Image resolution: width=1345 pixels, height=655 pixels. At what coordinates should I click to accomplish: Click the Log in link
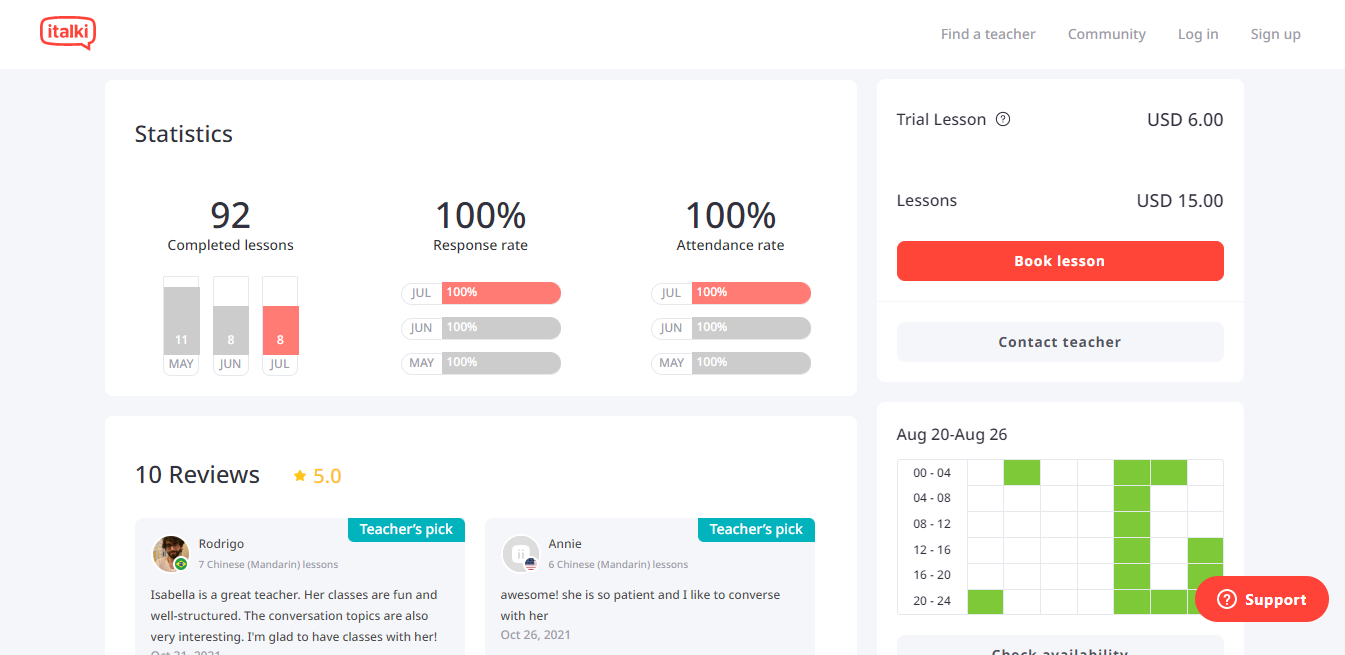click(x=1197, y=34)
